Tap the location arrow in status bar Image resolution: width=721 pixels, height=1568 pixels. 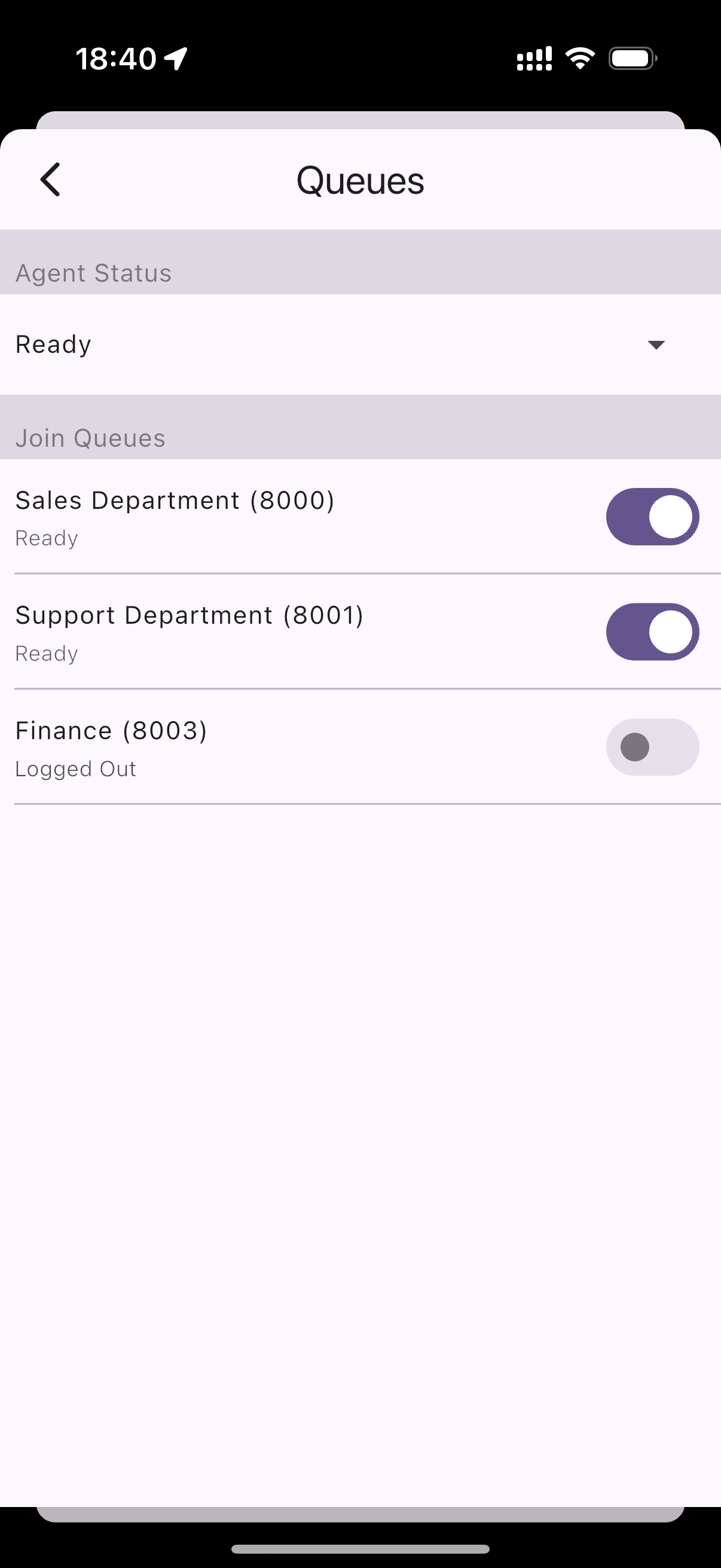point(176,59)
